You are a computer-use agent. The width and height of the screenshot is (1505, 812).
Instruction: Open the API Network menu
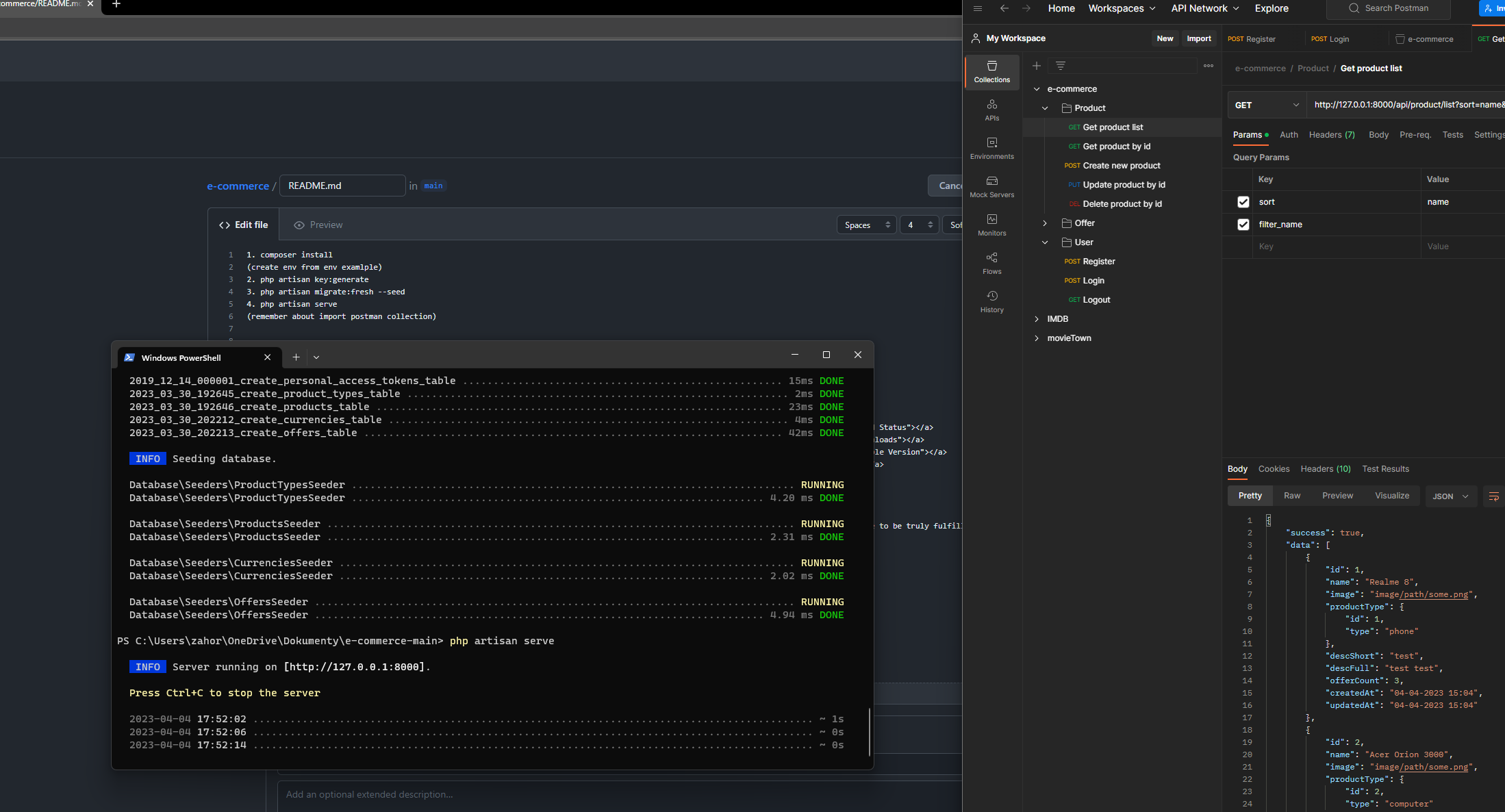(x=1205, y=8)
